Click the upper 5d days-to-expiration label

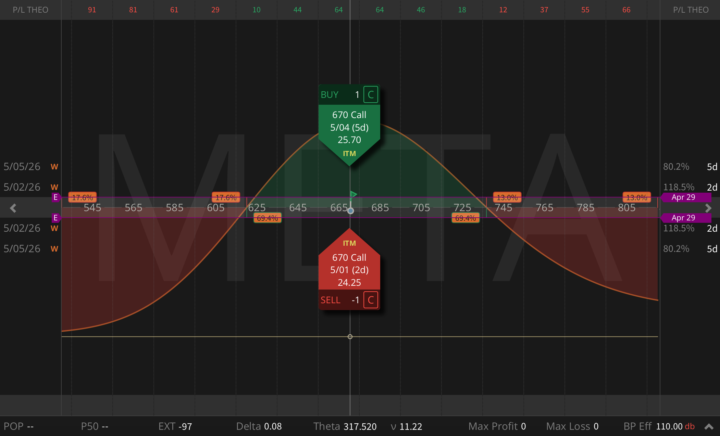712,167
